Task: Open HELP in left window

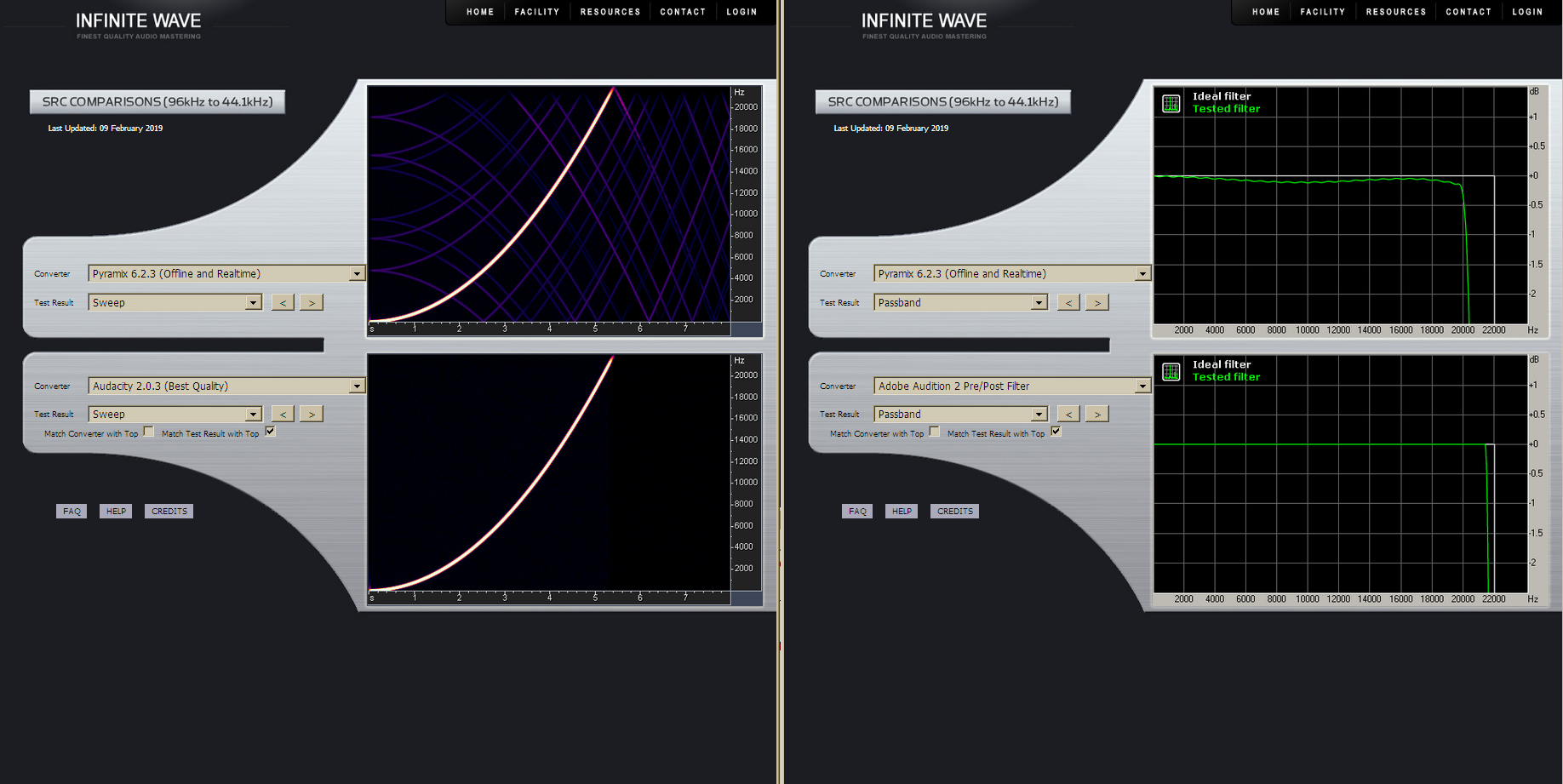Action: (x=116, y=511)
